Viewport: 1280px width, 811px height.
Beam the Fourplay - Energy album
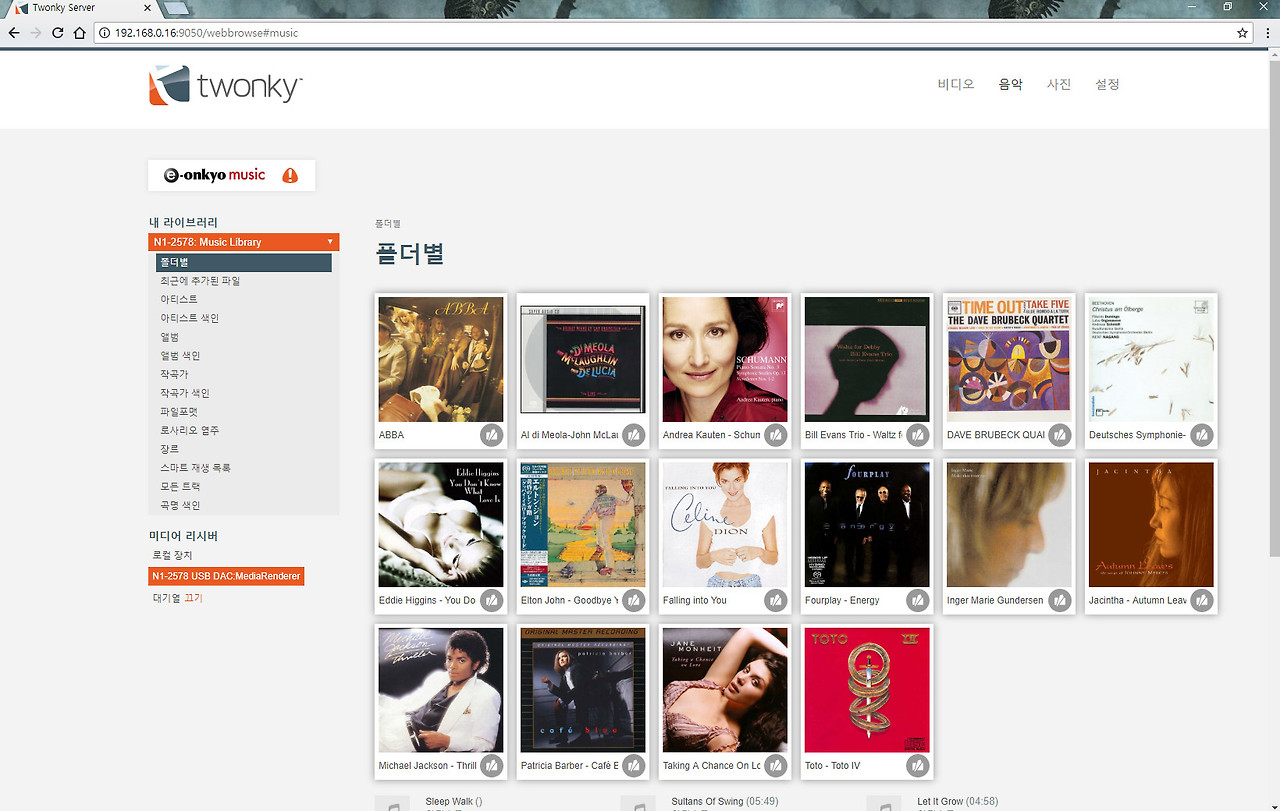click(x=917, y=600)
